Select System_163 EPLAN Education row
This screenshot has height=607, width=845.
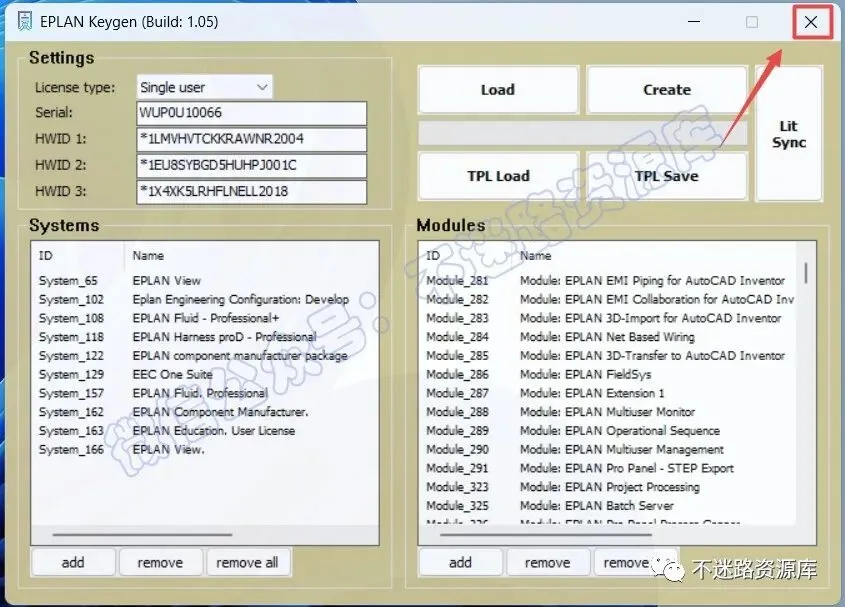point(205,431)
